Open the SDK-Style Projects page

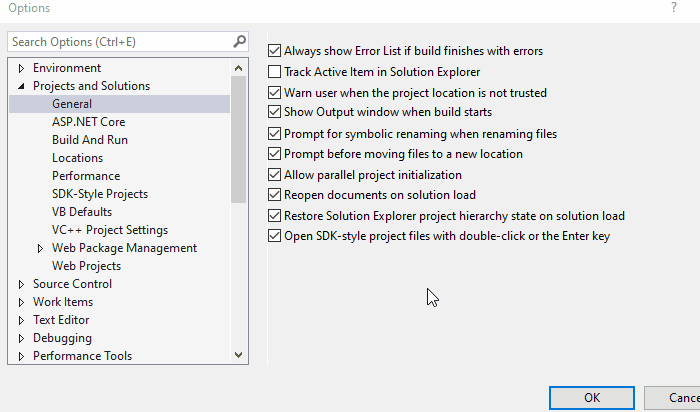[x=100, y=194]
